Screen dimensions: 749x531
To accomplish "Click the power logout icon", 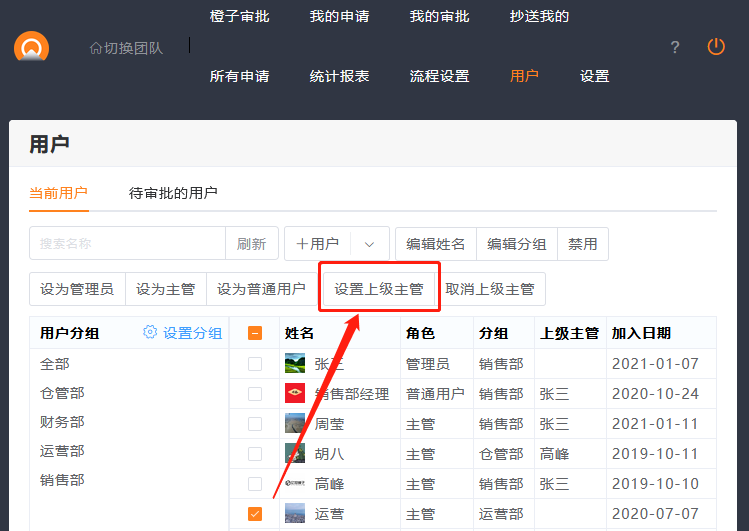I will [x=716, y=46].
